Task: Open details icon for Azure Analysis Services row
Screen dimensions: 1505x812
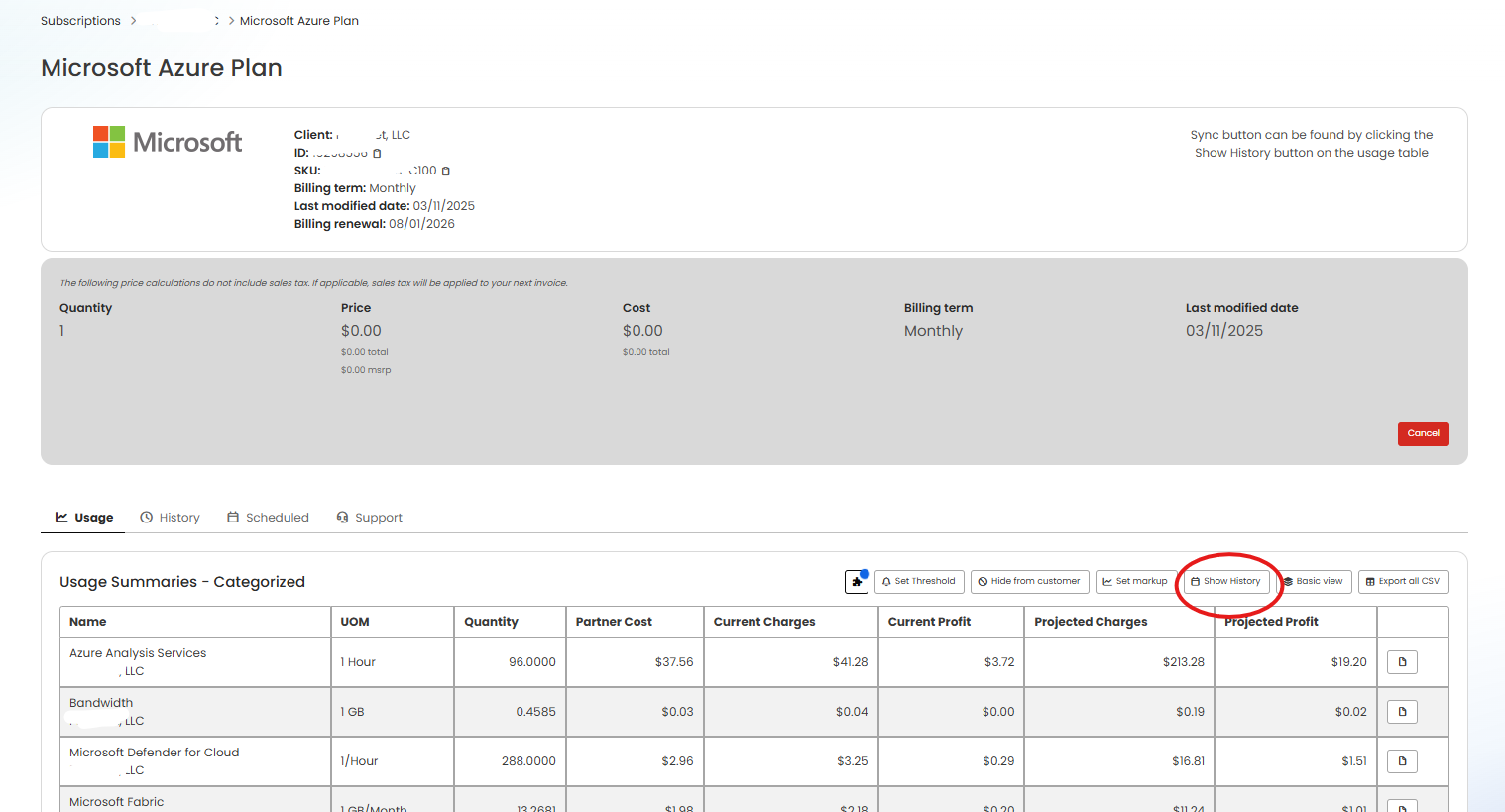Action: [1402, 662]
